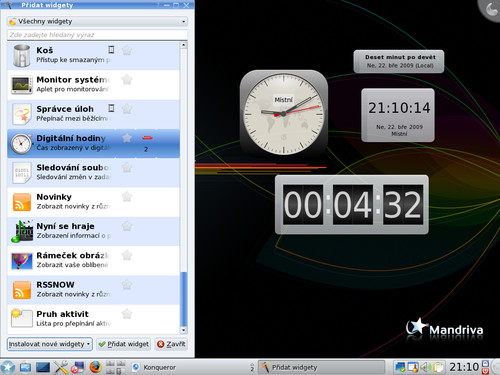500x375 pixels.
Task: Click the Rámeček obrázku balloon picture icon
Action: (22, 261)
